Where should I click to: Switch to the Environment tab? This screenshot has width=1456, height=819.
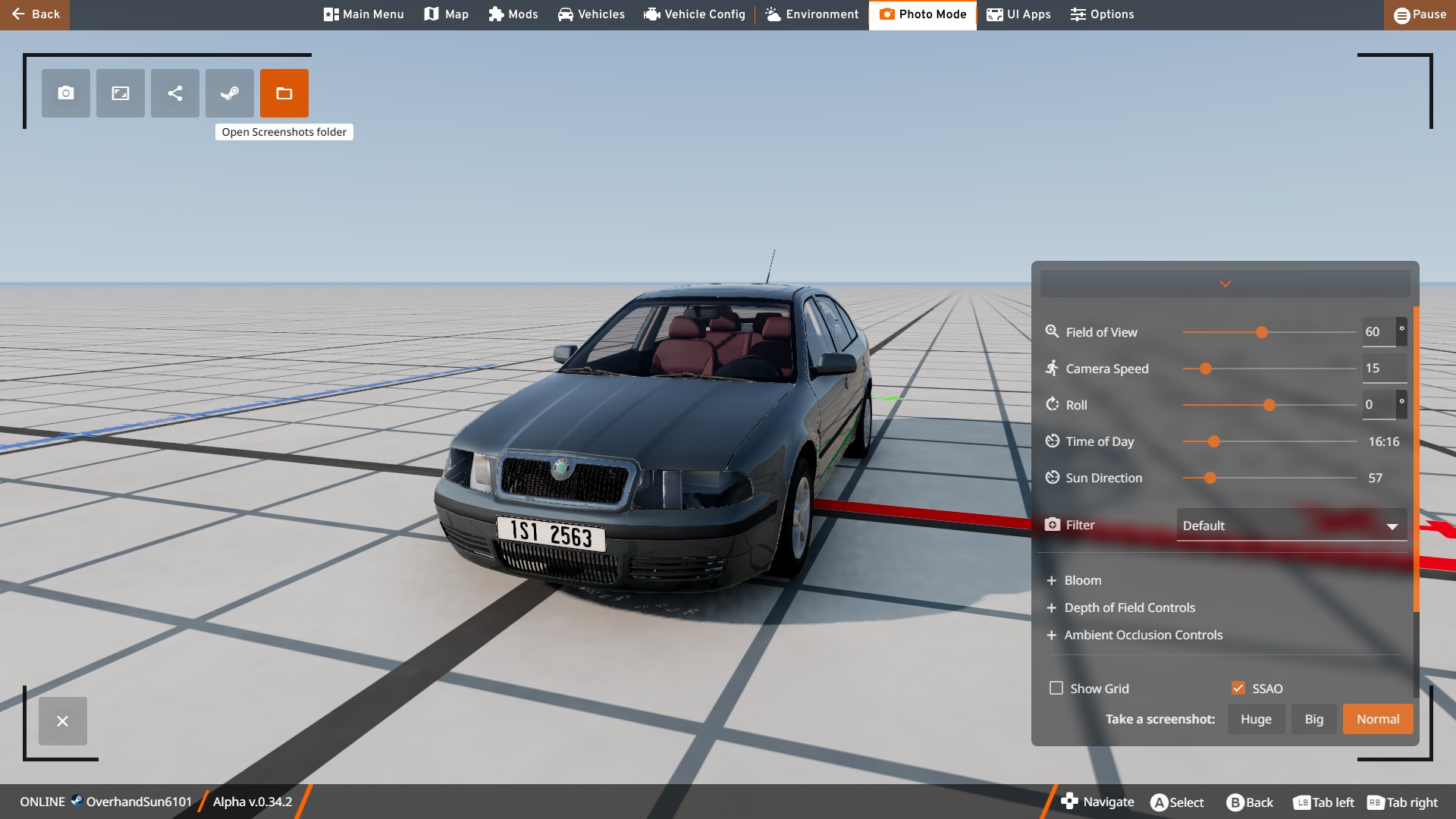pyautogui.click(x=812, y=14)
